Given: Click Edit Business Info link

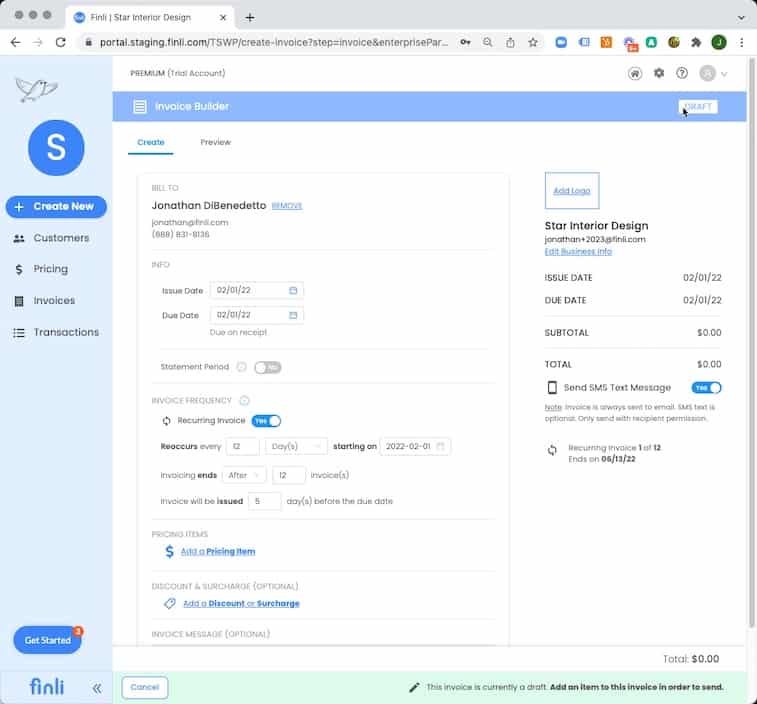Looking at the screenshot, I should (x=578, y=252).
